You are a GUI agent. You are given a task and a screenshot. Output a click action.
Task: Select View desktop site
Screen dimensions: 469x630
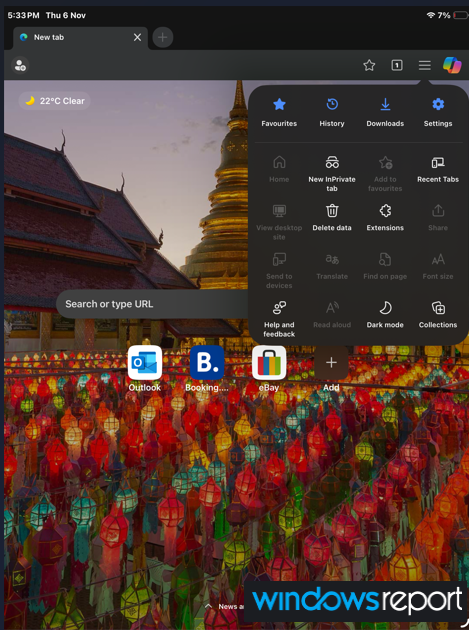click(279, 222)
